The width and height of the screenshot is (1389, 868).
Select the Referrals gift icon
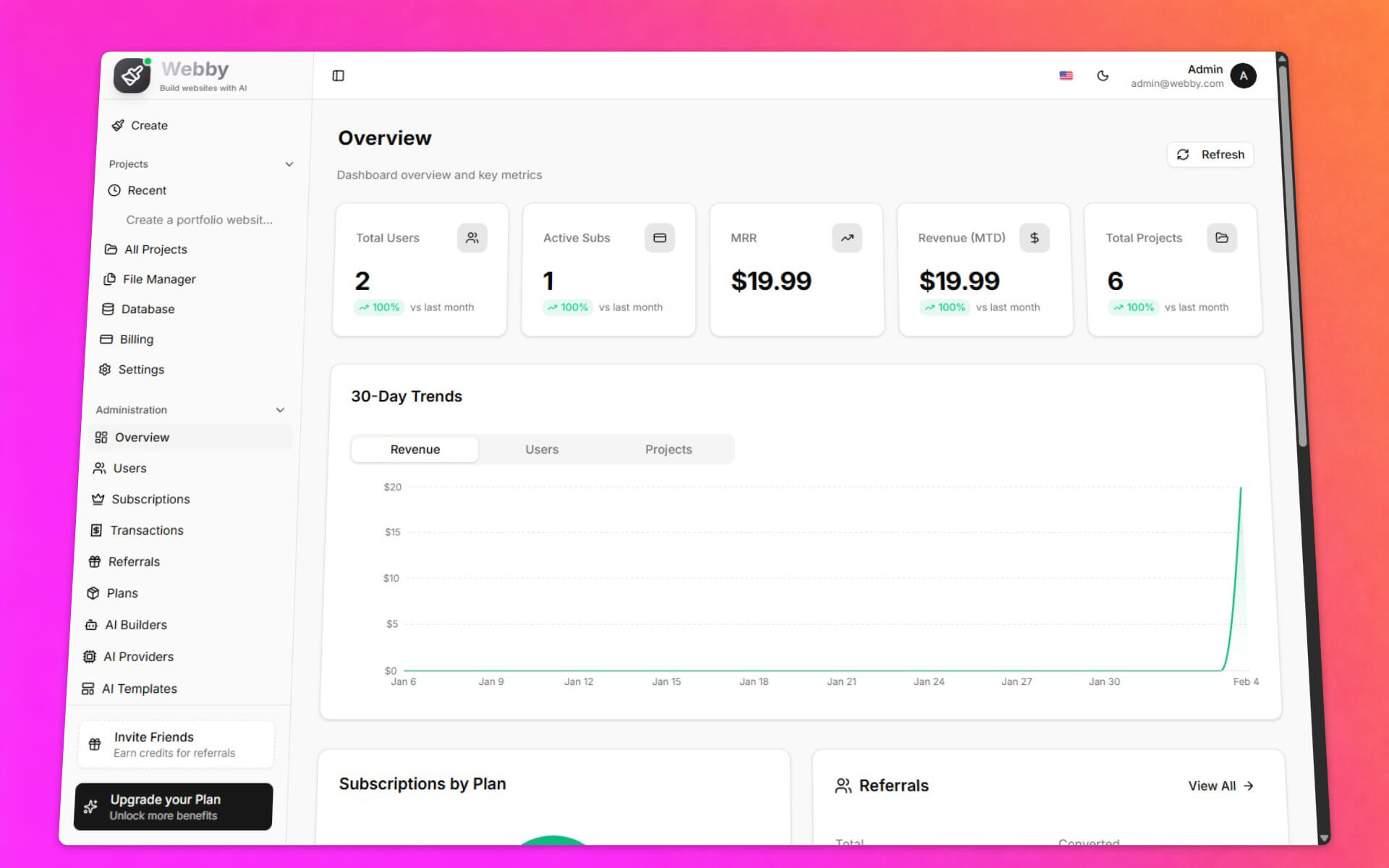tap(93, 561)
